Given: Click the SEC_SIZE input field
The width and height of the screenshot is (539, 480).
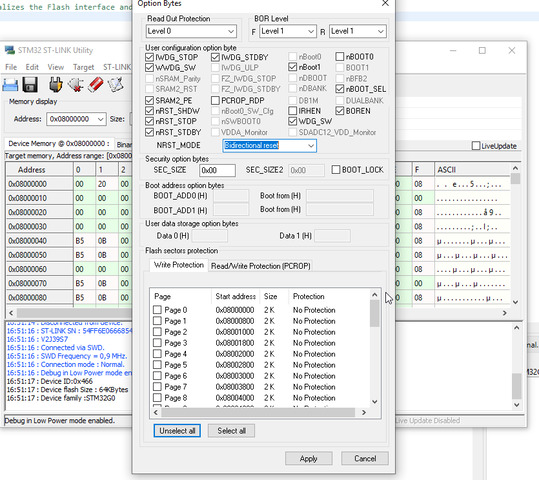Looking at the screenshot, I should pos(217,170).
